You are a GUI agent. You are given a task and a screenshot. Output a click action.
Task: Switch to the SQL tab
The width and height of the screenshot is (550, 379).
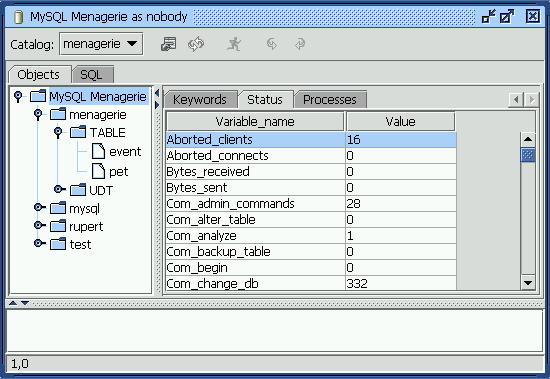pos(92,74)
